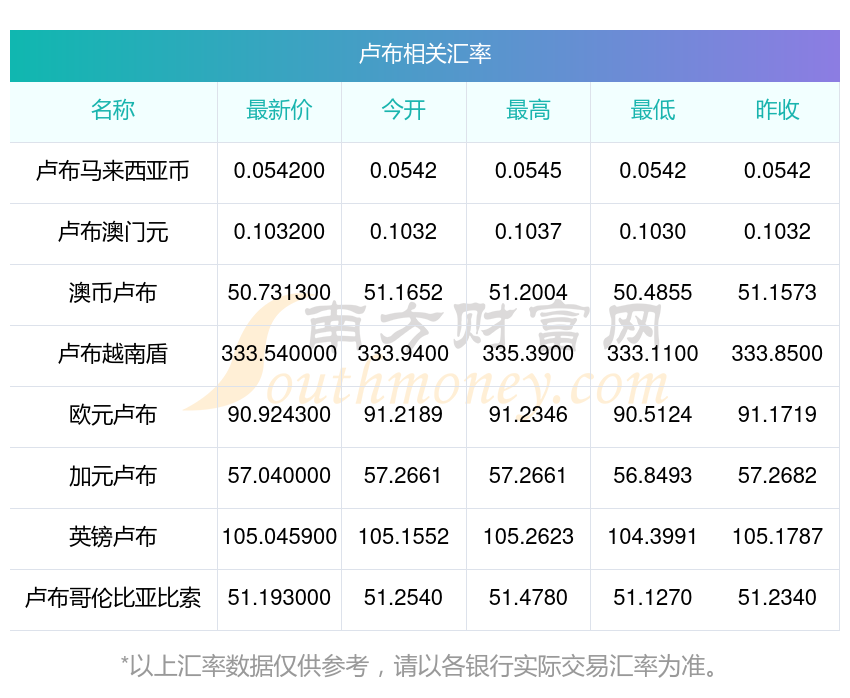Image resolution: width=850 pixels, height=698 pixels.
Task: Select the 英镑卢布 row name
Action: 113,537
